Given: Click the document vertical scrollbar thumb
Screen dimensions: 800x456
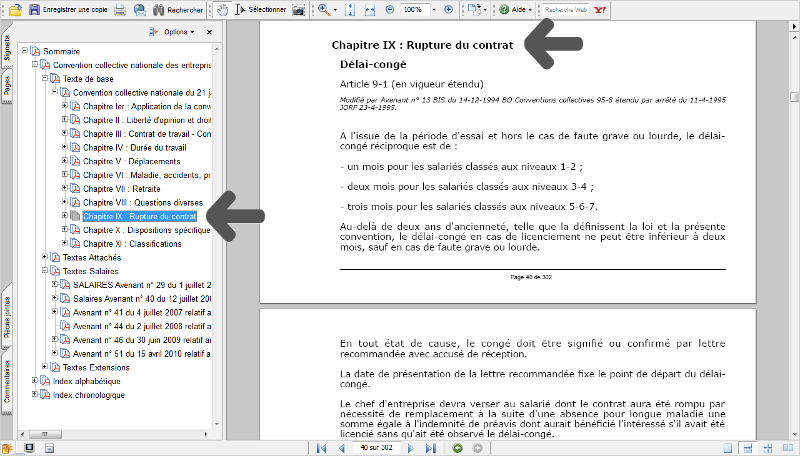Looking at the screenshot, I should pyautogui.click(x=794, y=97).
